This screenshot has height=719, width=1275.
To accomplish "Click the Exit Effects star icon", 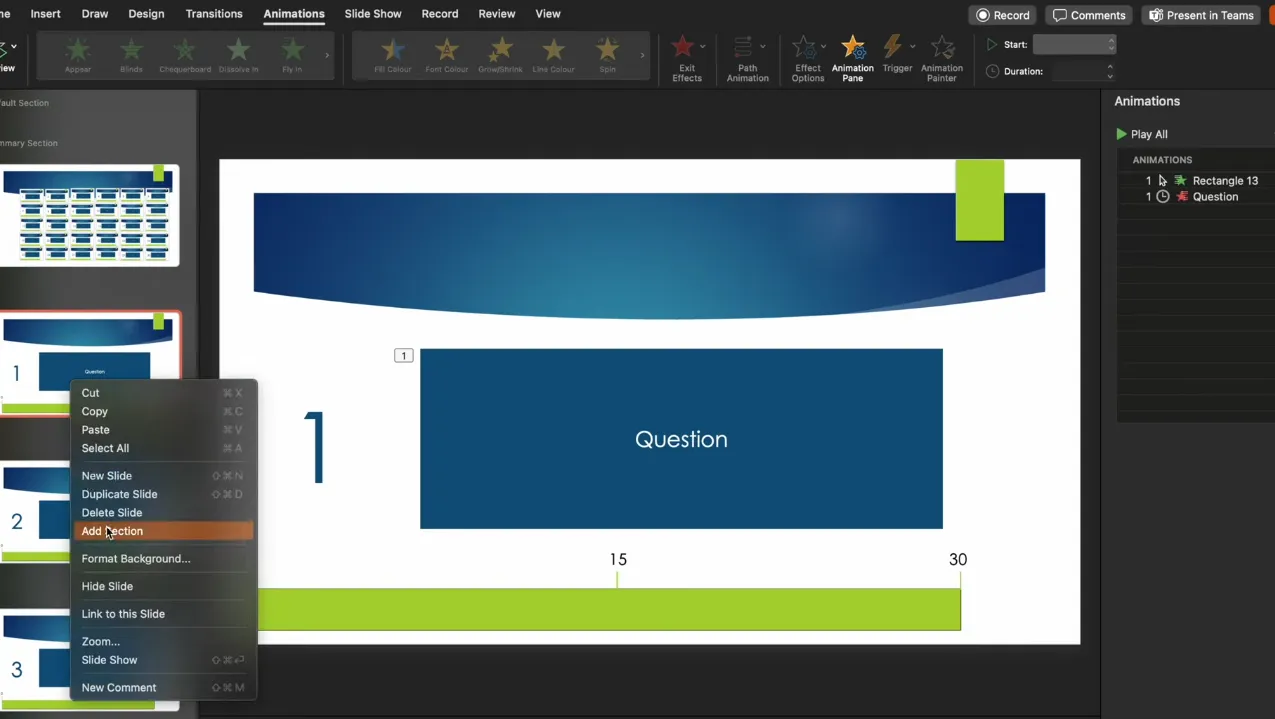I will (683, 48).
